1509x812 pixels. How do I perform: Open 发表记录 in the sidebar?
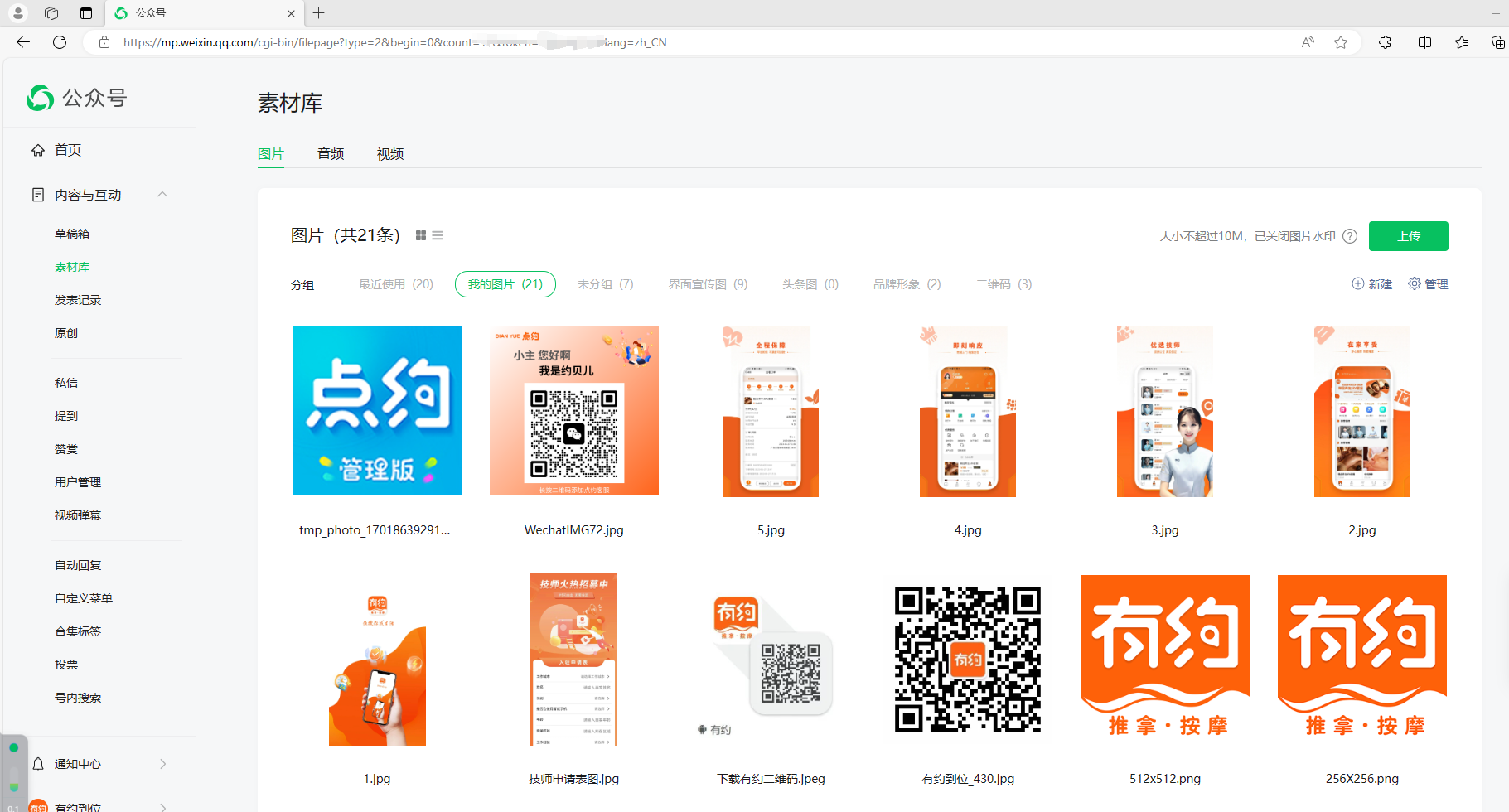pos(78,300)
